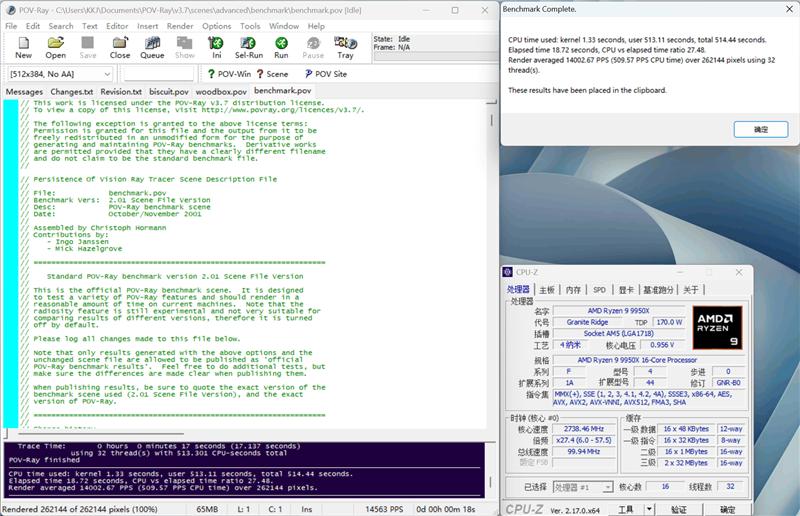Switch to the Changes.txt tab
The height and width of the screenshot is (516, 800).
pyautogui.click(x=71, y=92)
